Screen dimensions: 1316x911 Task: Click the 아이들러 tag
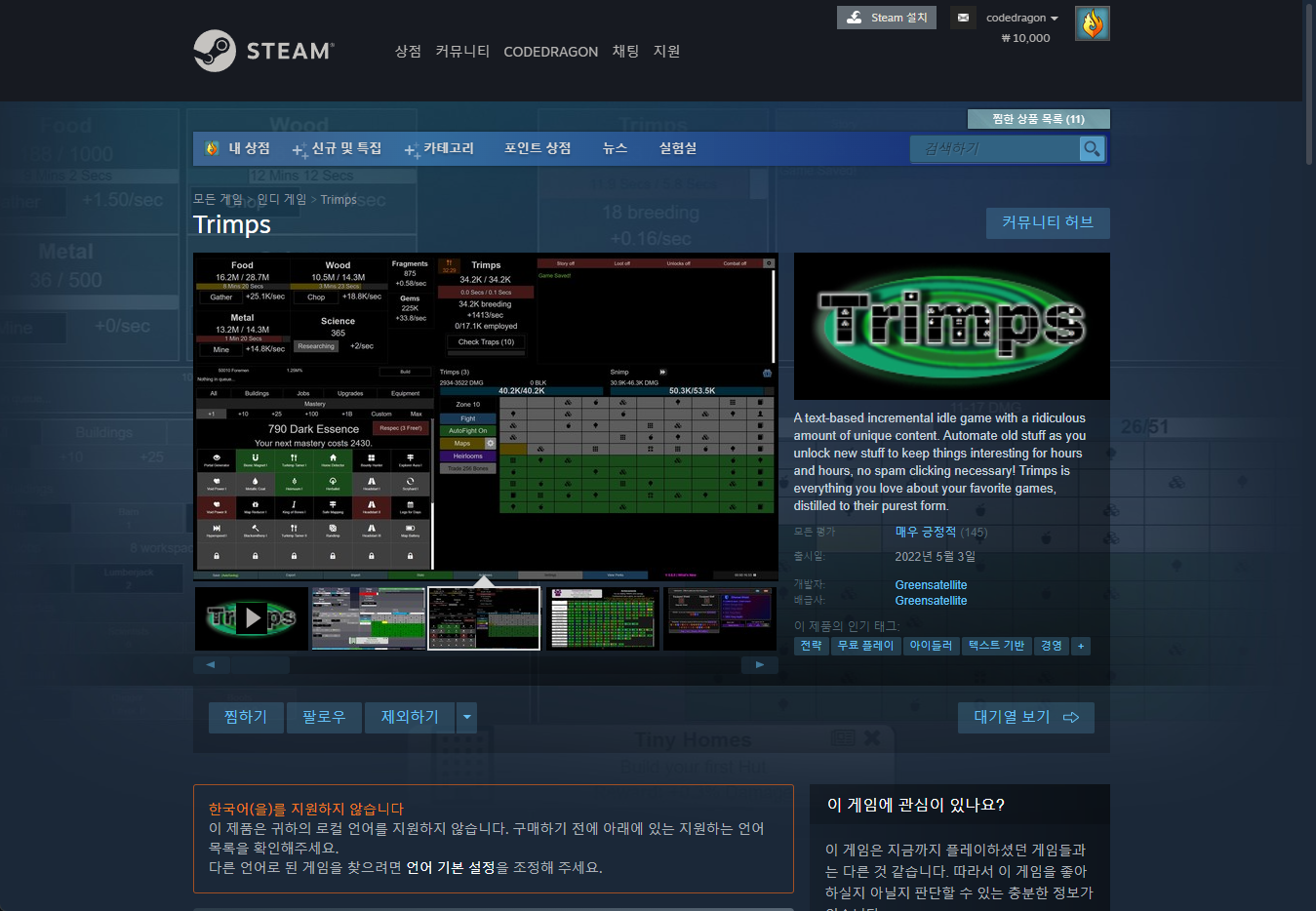pyautogui.click(x=931, y=646)
